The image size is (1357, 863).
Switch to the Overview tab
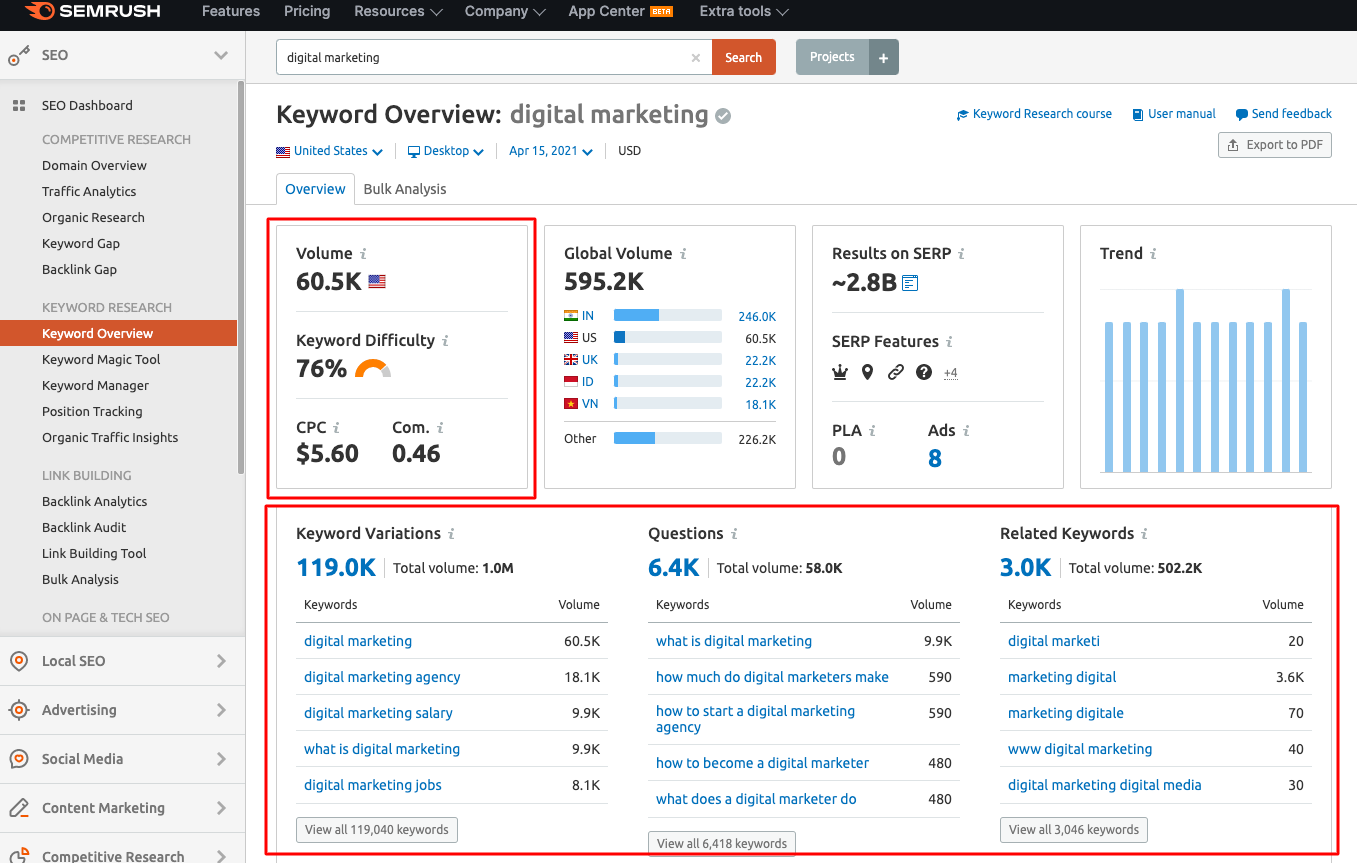[x=315, y=189]
